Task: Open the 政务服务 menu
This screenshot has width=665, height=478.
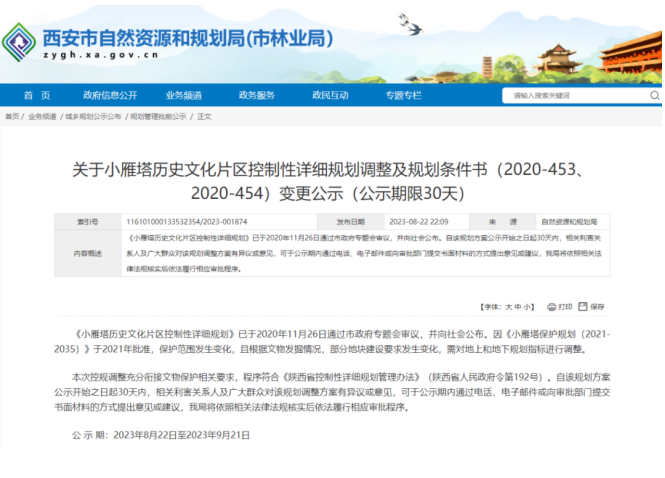Action: click(x=257, y=96)
